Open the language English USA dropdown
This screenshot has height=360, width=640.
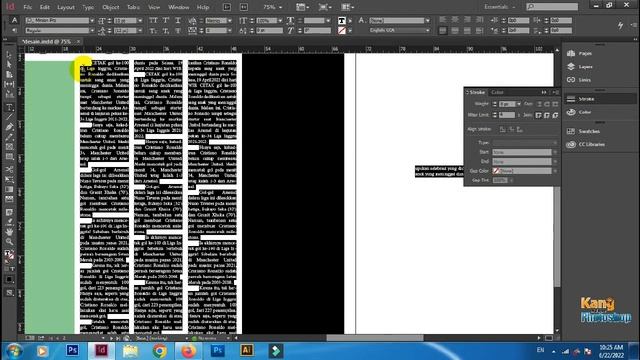click(427, 31)
